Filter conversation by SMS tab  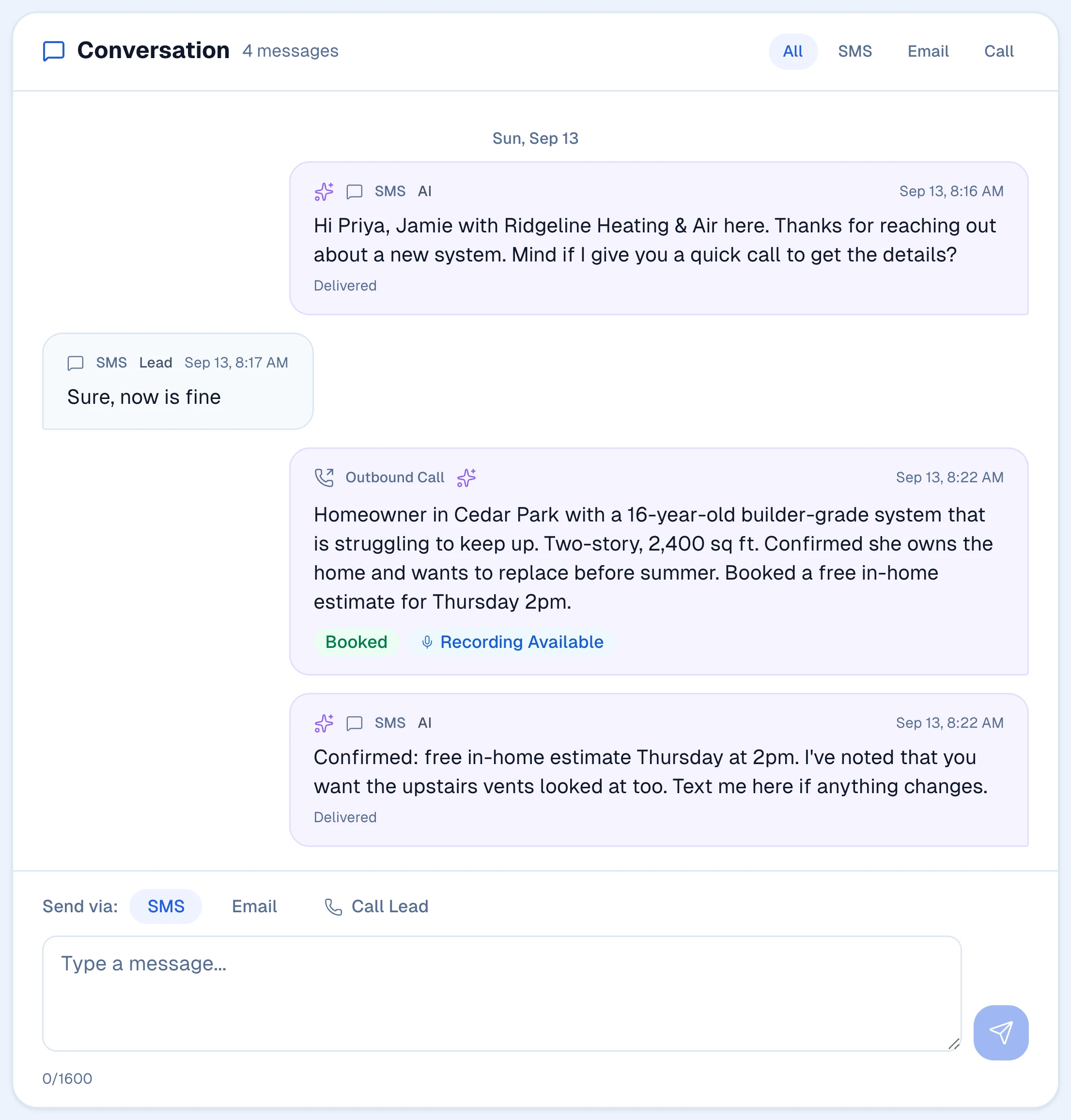pyautogui.click(x=854, y=51)
